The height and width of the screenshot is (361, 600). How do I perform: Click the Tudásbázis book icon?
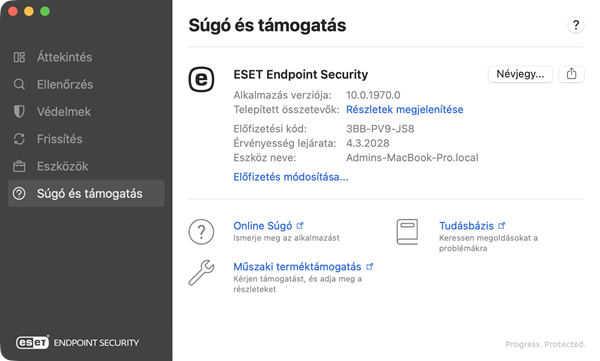point(407,232)
